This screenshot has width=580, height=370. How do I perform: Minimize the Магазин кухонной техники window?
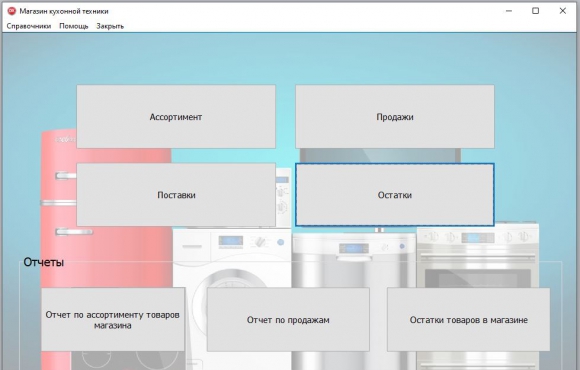(509, 11)
